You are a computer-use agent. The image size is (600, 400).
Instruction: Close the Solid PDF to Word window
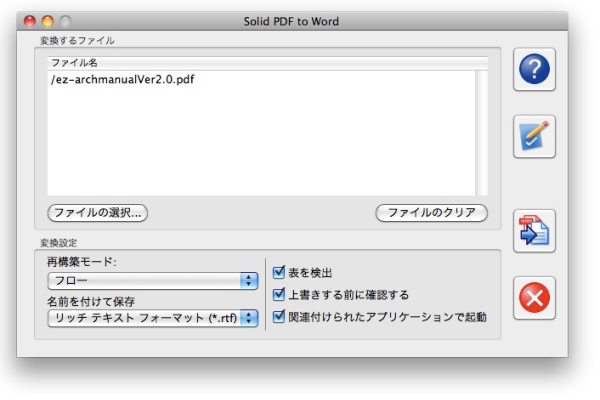[x=29, y=20]
